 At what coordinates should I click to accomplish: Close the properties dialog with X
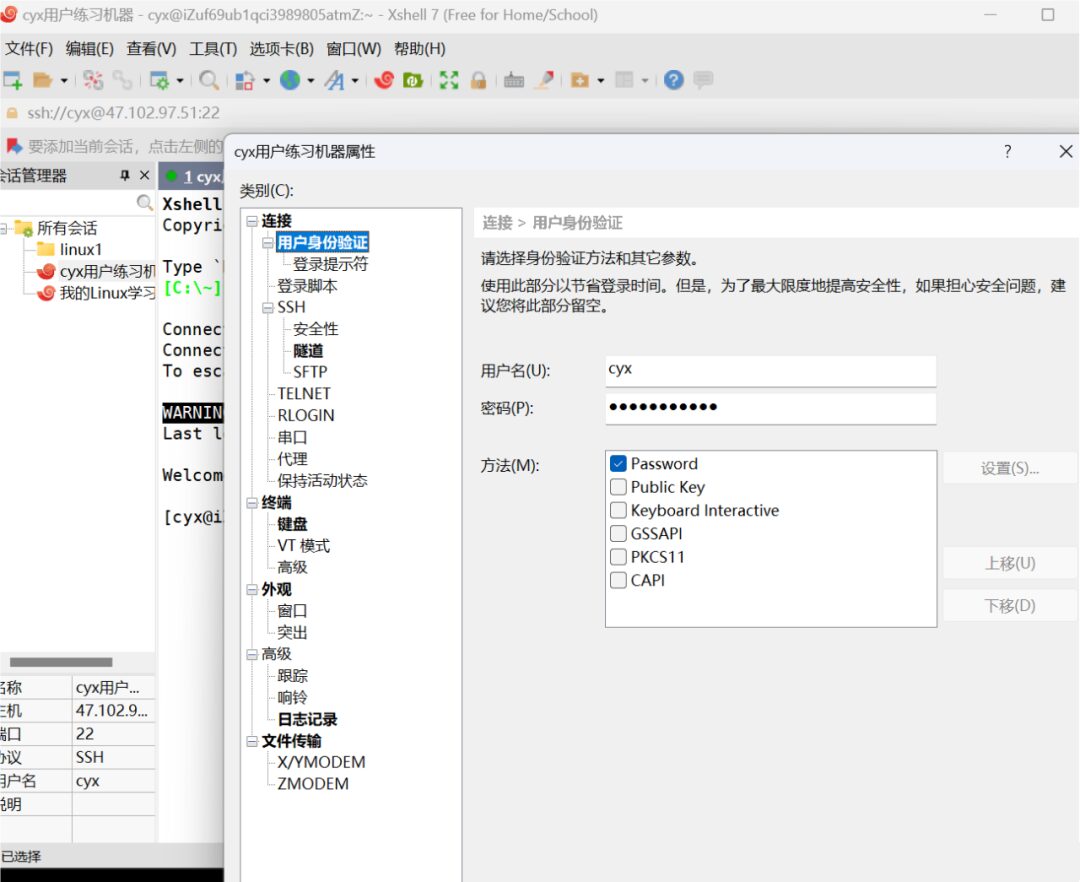(1066, 151)
